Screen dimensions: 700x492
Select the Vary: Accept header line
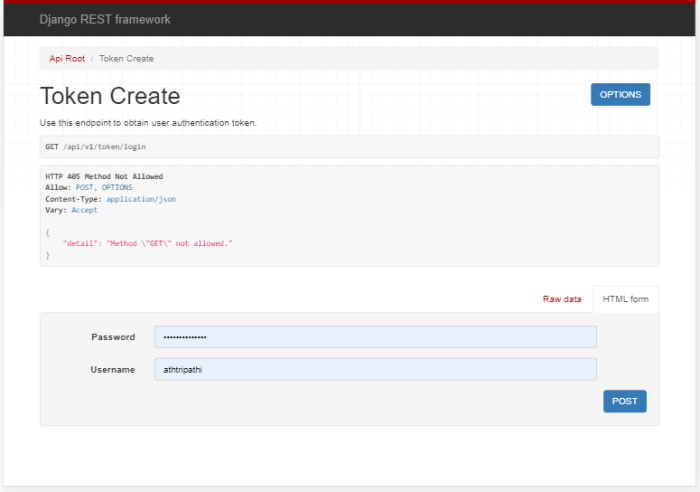pos(71,210)
